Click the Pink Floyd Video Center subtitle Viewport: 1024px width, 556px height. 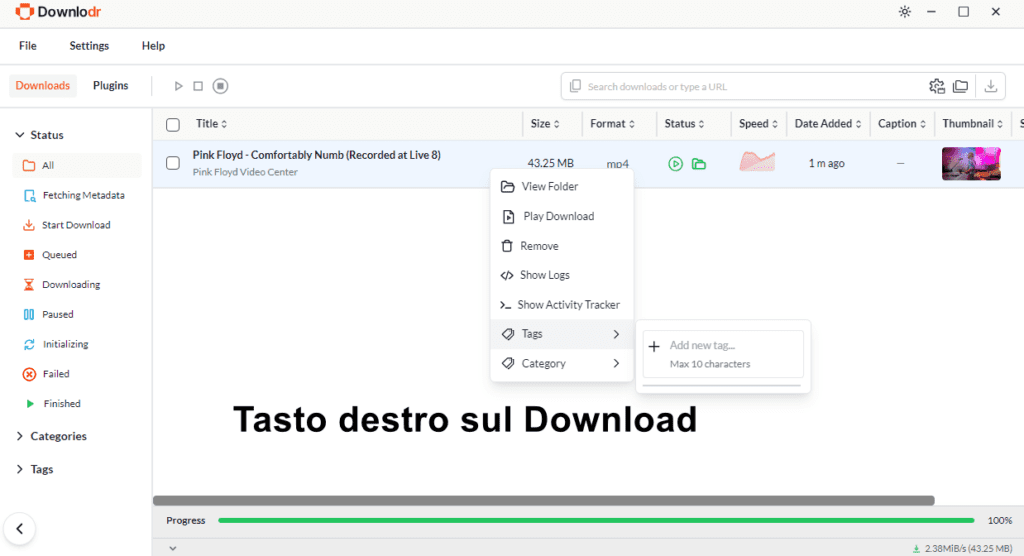245,172
